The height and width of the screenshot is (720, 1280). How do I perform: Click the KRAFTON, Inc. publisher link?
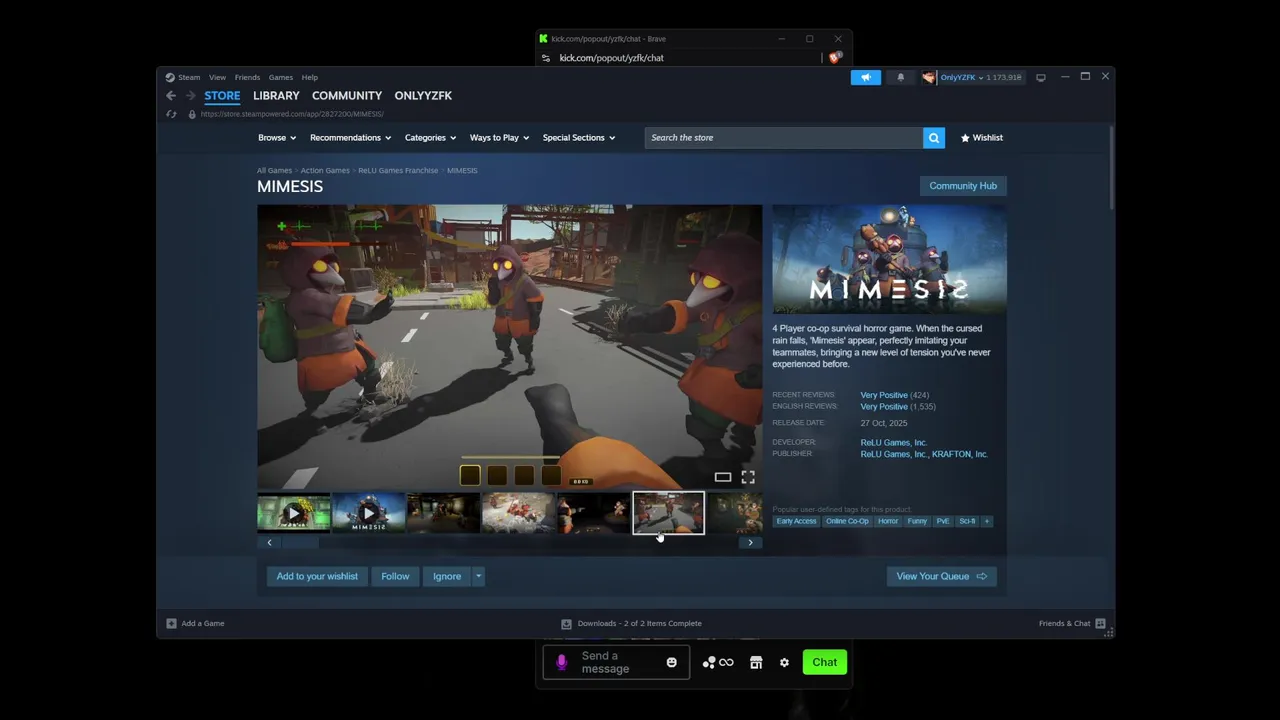coord(960,455)
